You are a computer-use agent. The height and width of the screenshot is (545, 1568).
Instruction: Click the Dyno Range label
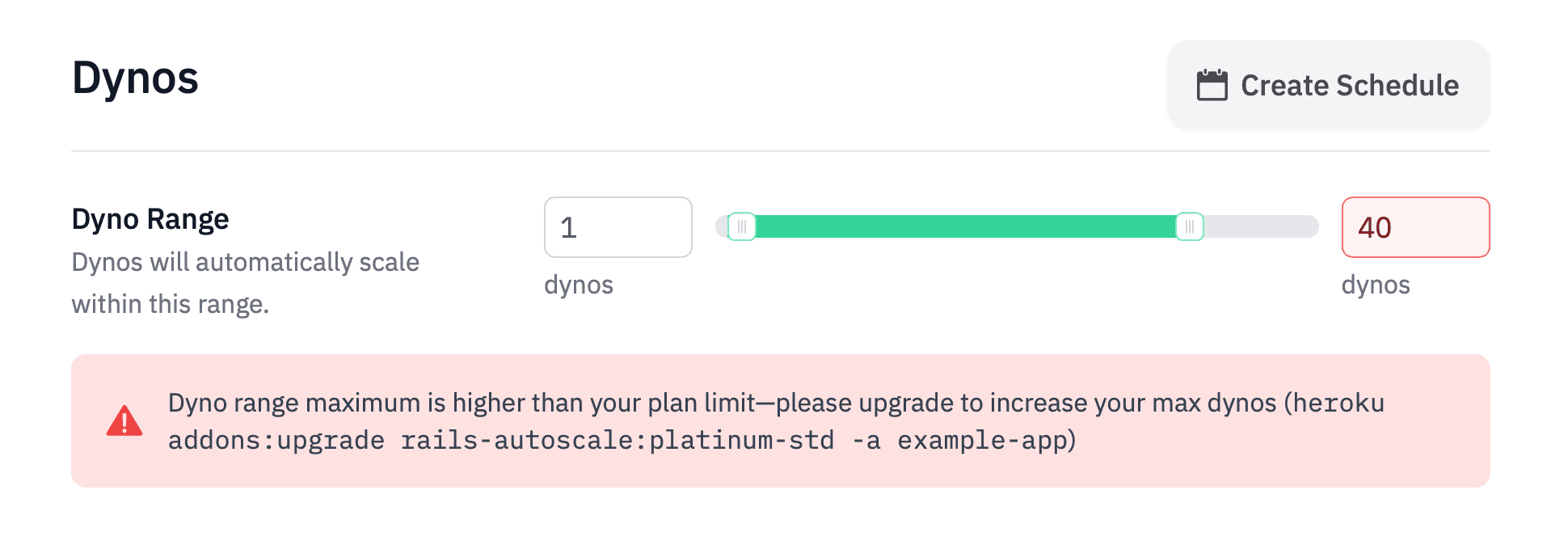[150, 218]
